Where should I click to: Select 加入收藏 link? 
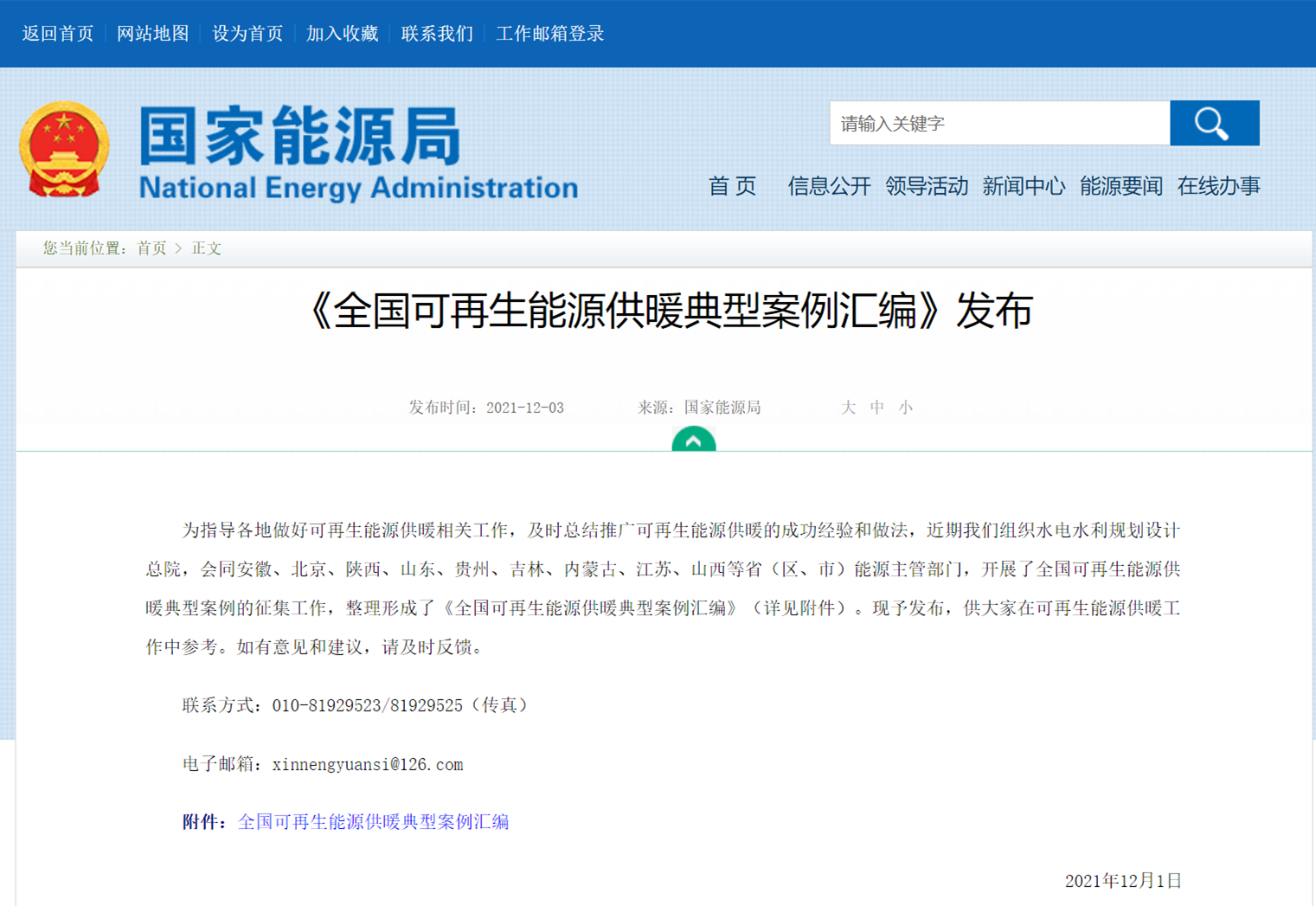coord(342,34)
